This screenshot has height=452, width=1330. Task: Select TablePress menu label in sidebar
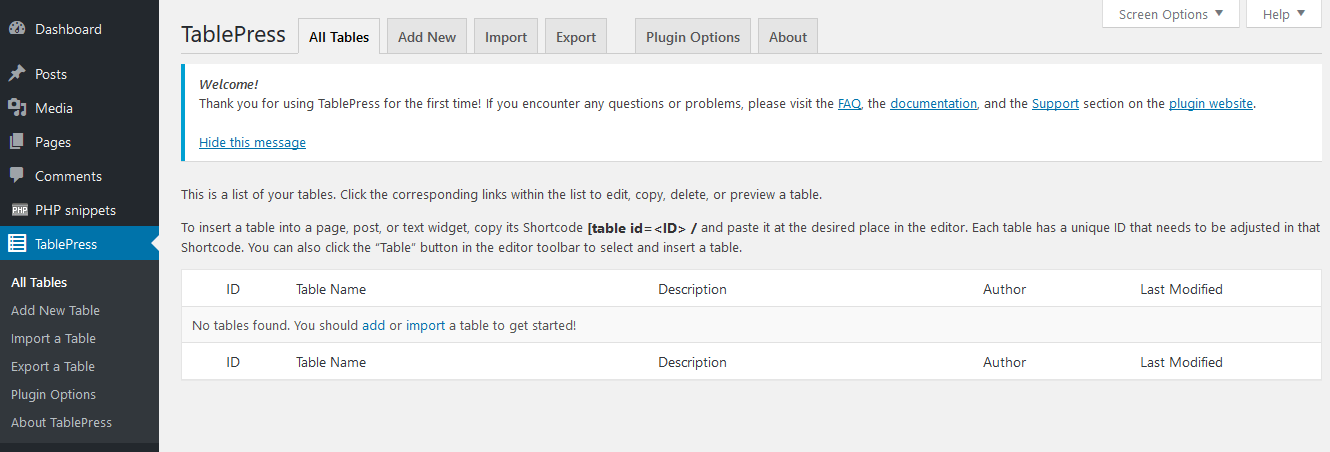pos(66,244)
